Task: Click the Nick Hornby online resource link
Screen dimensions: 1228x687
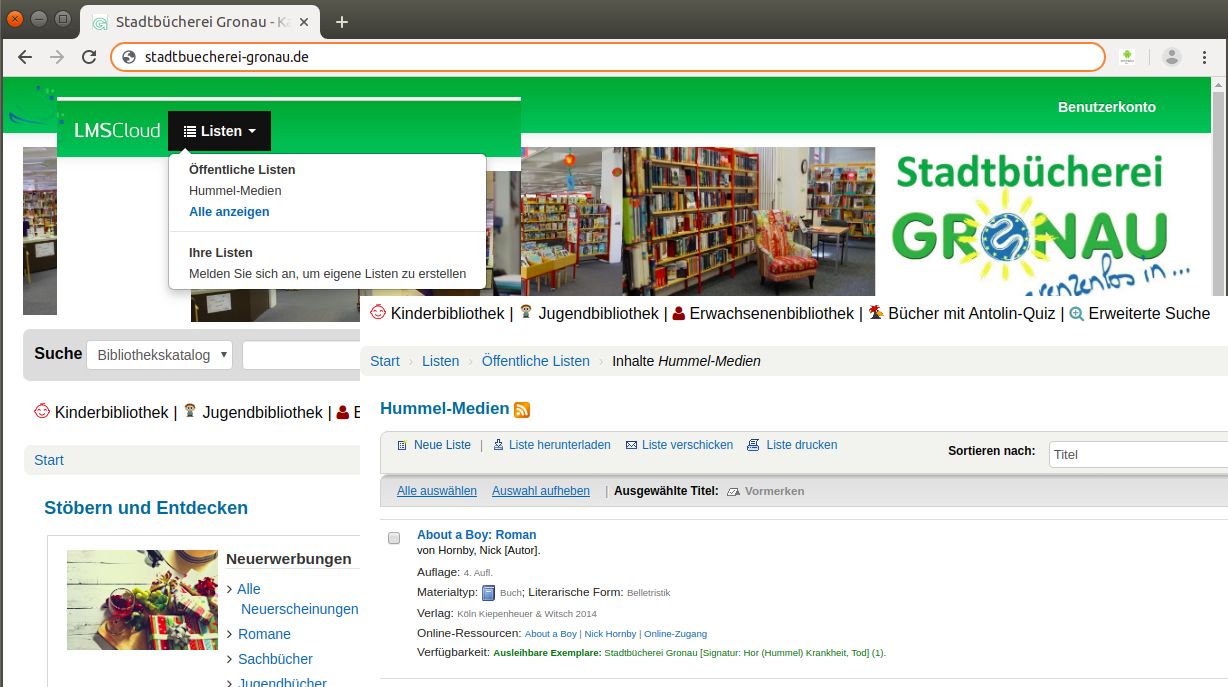Action: pyautogui.click(x=609, y=634)
